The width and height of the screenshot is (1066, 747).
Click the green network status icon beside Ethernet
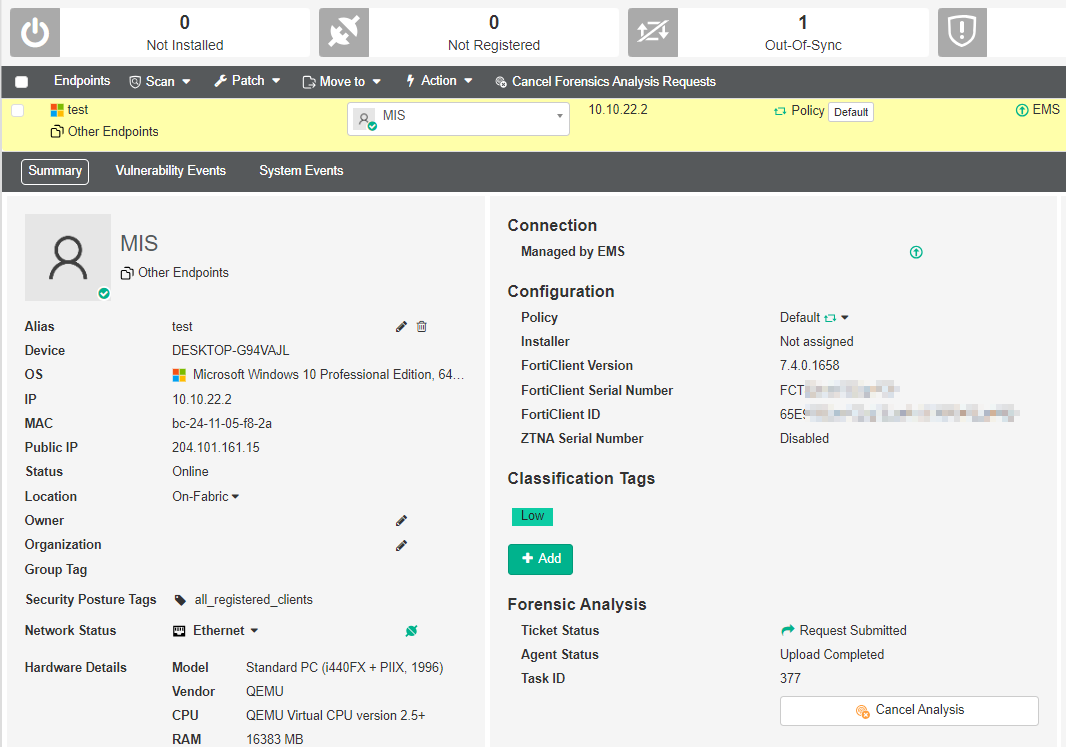tap(411, 630)
